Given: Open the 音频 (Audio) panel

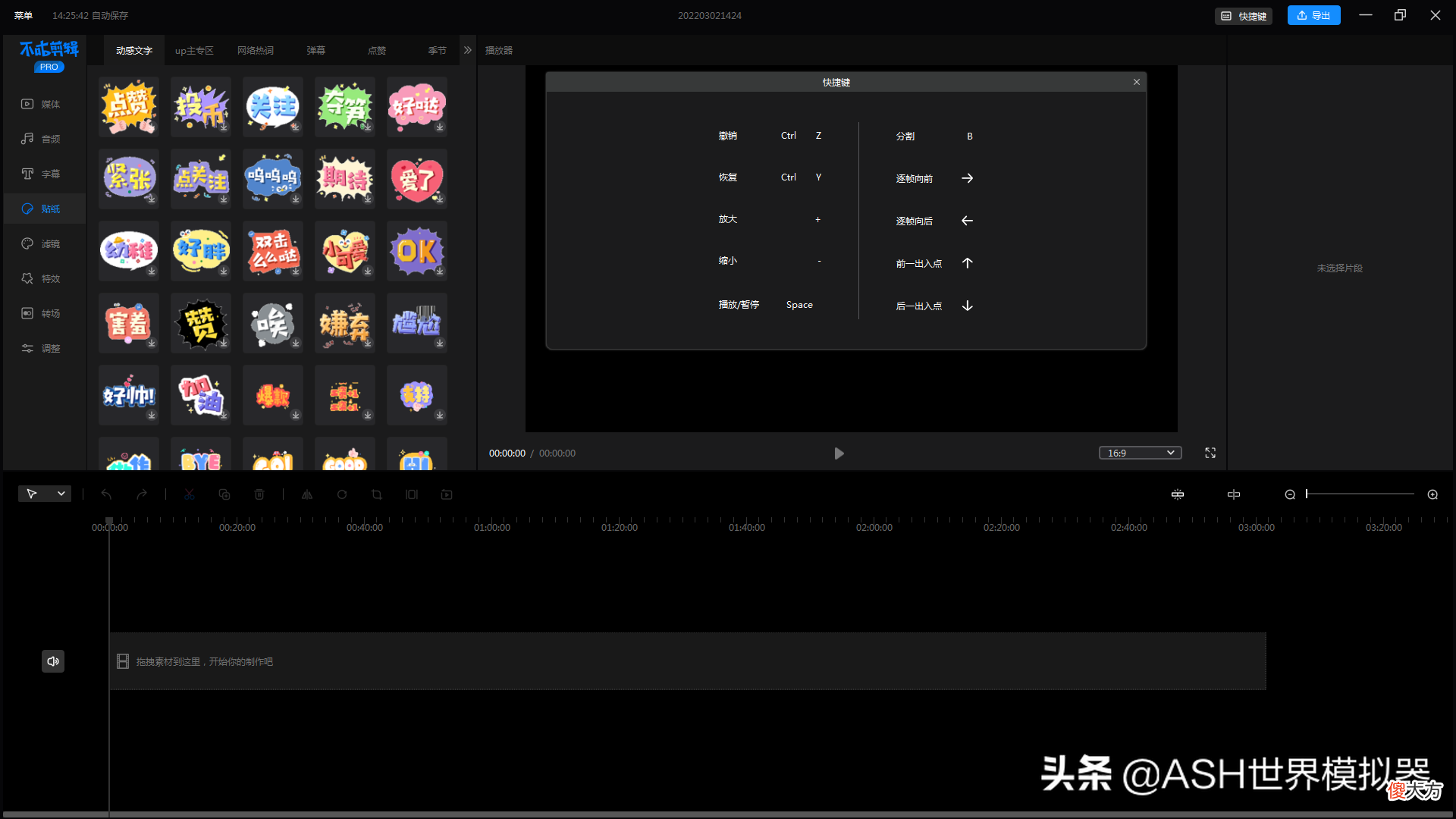Looking at the screenshot, I should (42, 139).
